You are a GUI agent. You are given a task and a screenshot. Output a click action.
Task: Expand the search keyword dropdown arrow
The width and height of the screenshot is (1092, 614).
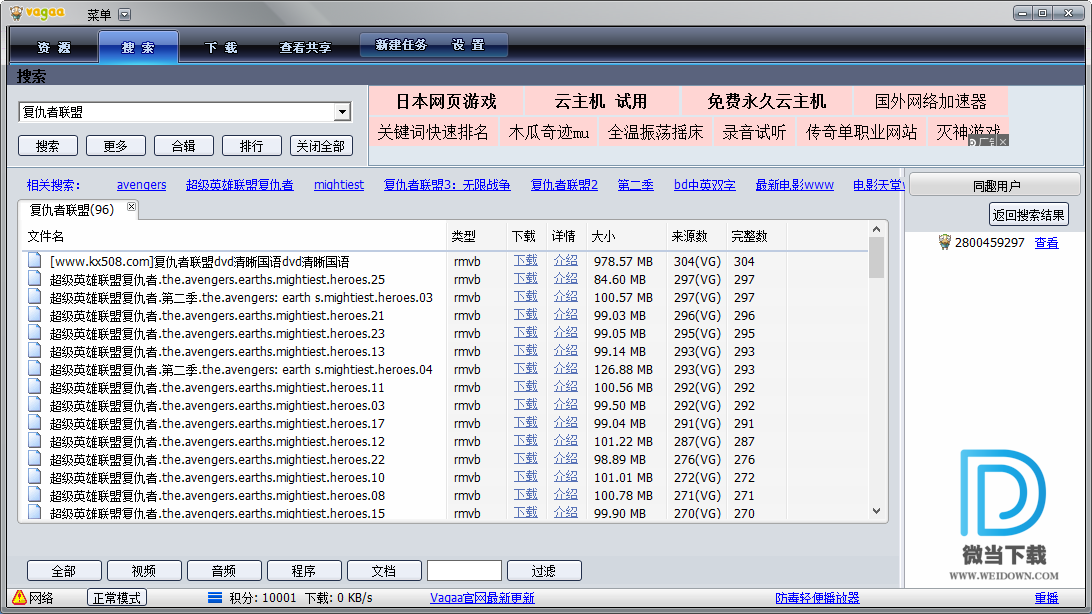[342, 112]
